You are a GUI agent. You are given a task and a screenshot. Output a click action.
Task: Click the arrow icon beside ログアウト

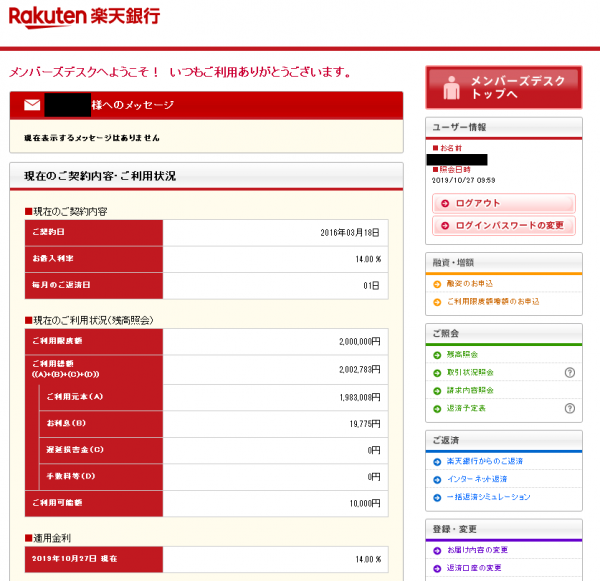point(445,204)
